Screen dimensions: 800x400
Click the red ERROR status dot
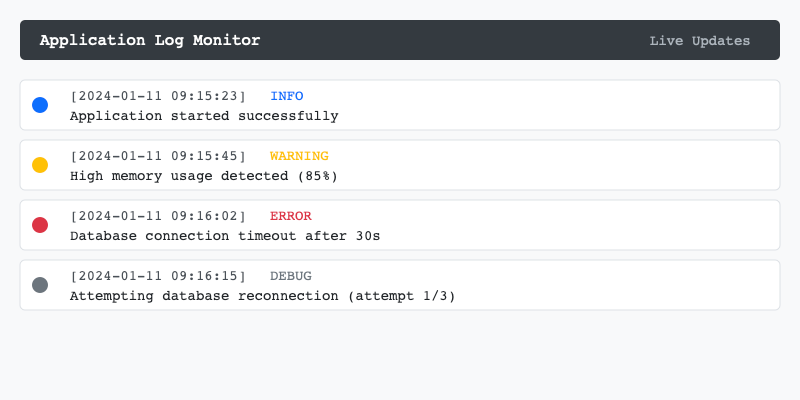40,225
